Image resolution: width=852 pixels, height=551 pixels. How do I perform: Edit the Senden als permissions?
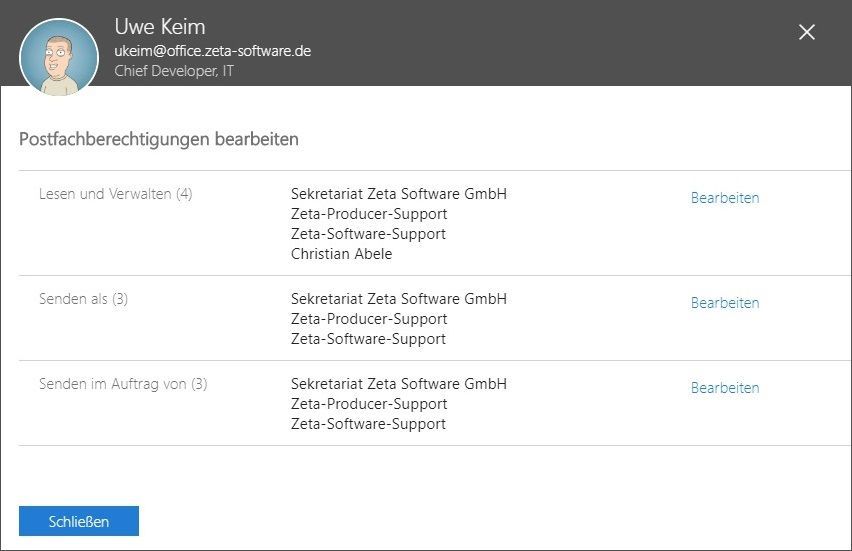pyautogui.click(x=724, y=303)
